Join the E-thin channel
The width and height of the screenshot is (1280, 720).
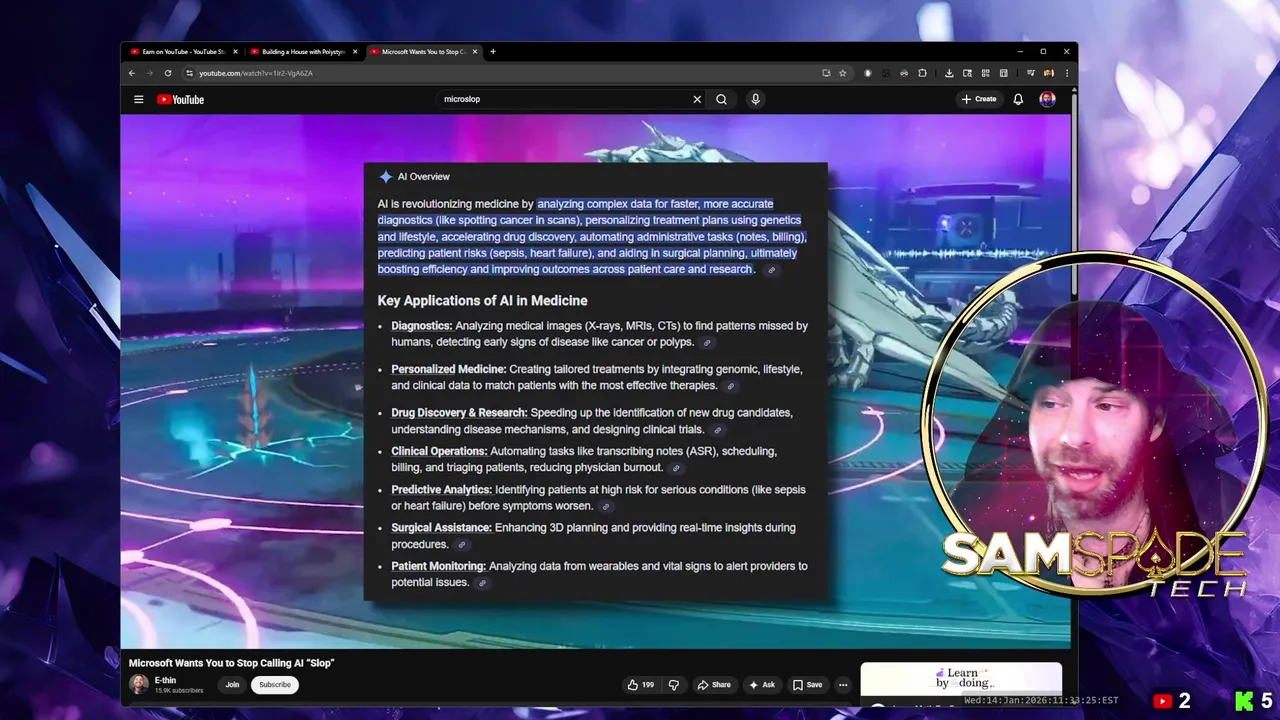(232, 685)
